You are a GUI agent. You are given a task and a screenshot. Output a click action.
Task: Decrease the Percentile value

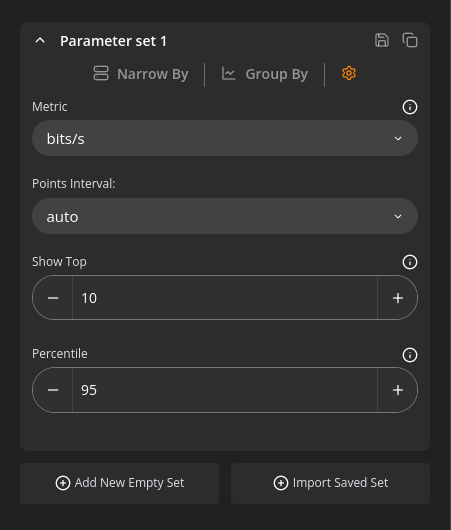click(x=53, y=390)
